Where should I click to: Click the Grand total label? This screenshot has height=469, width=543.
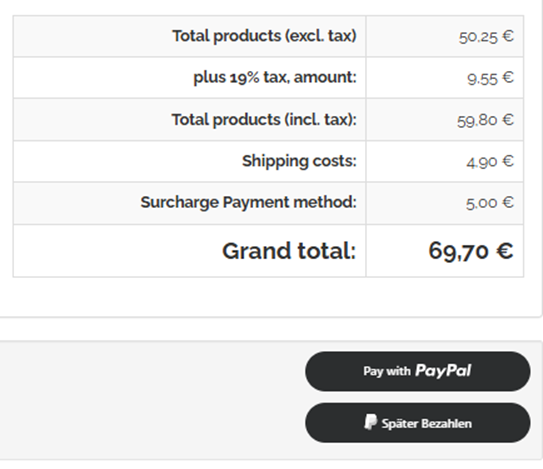[x=289, y=251]
